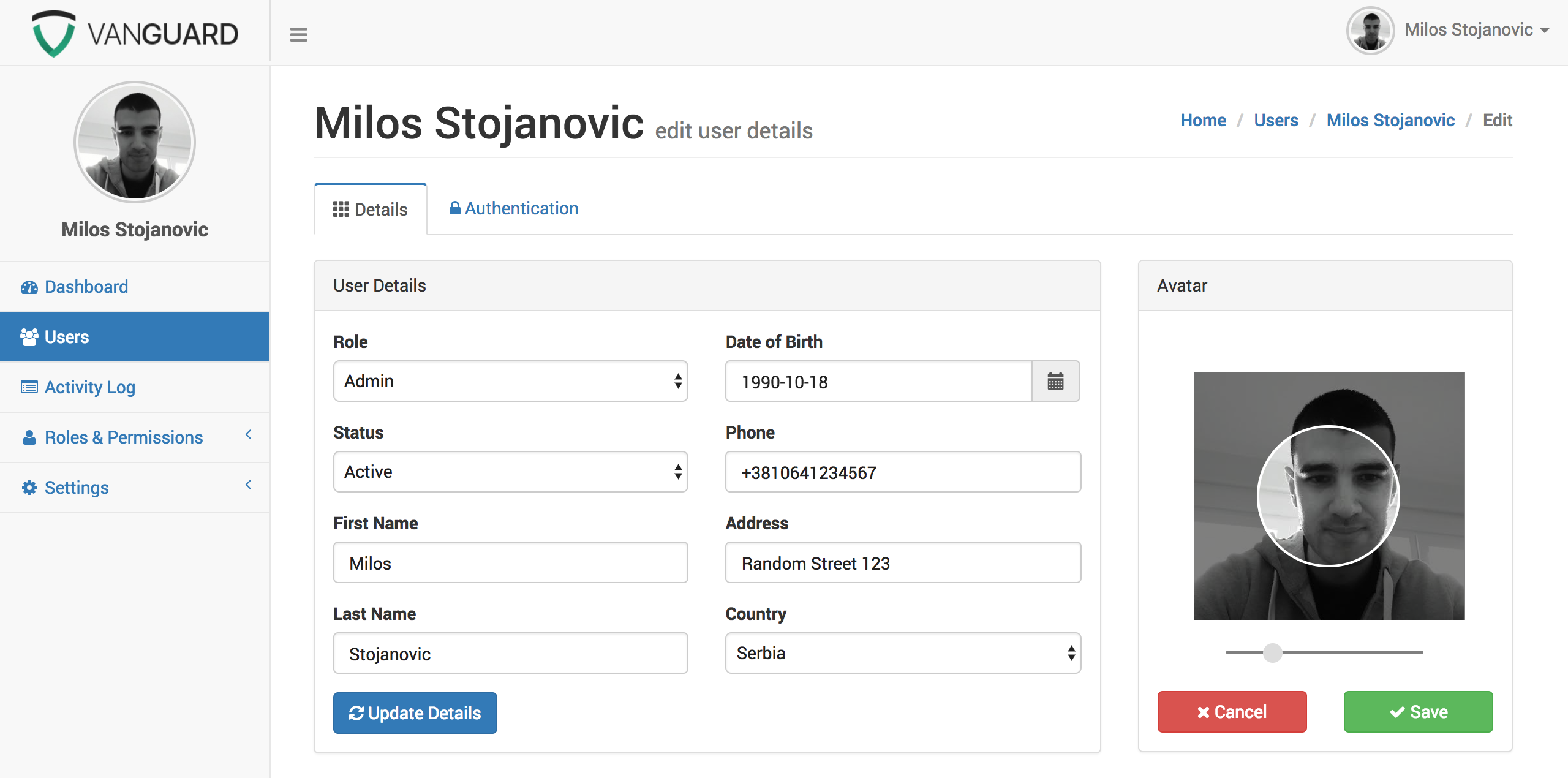Focus the Last Name field
The image size is (1568, 778).
coord(510,653)
